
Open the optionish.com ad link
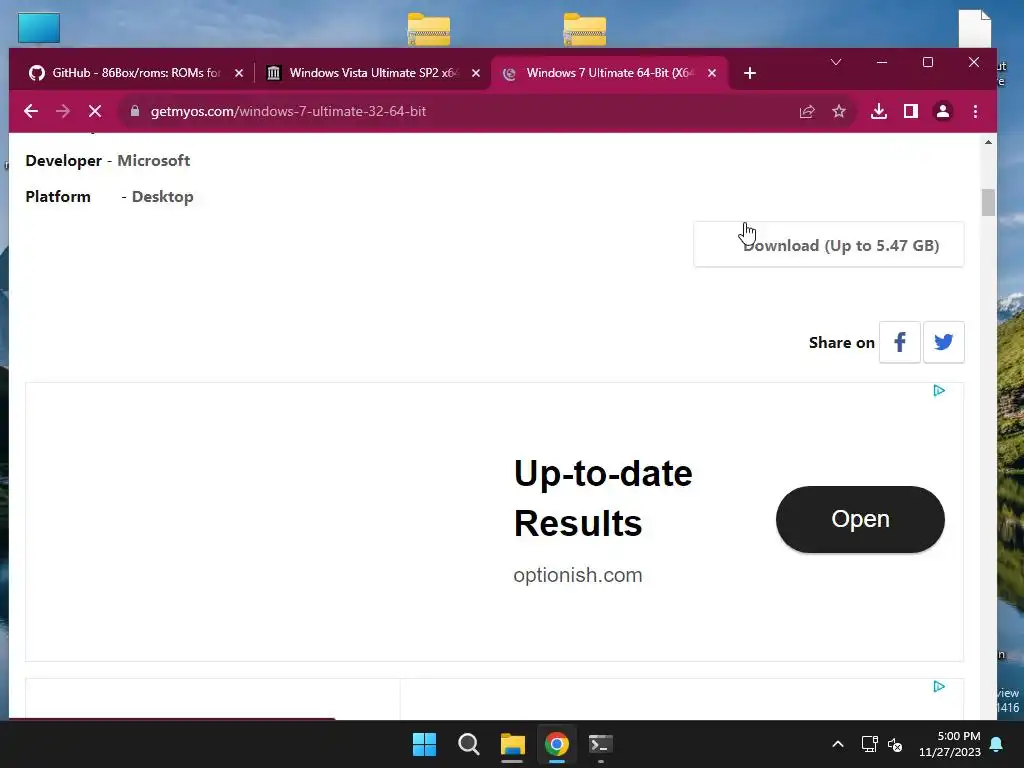click(x=578, y=575)
